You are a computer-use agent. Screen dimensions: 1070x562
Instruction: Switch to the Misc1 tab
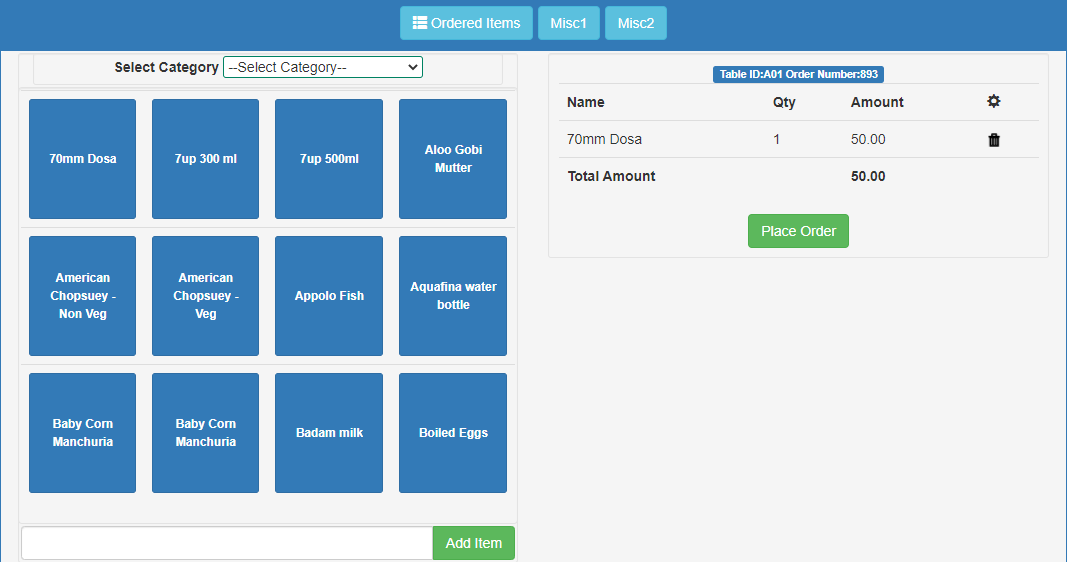click(568, 23)
